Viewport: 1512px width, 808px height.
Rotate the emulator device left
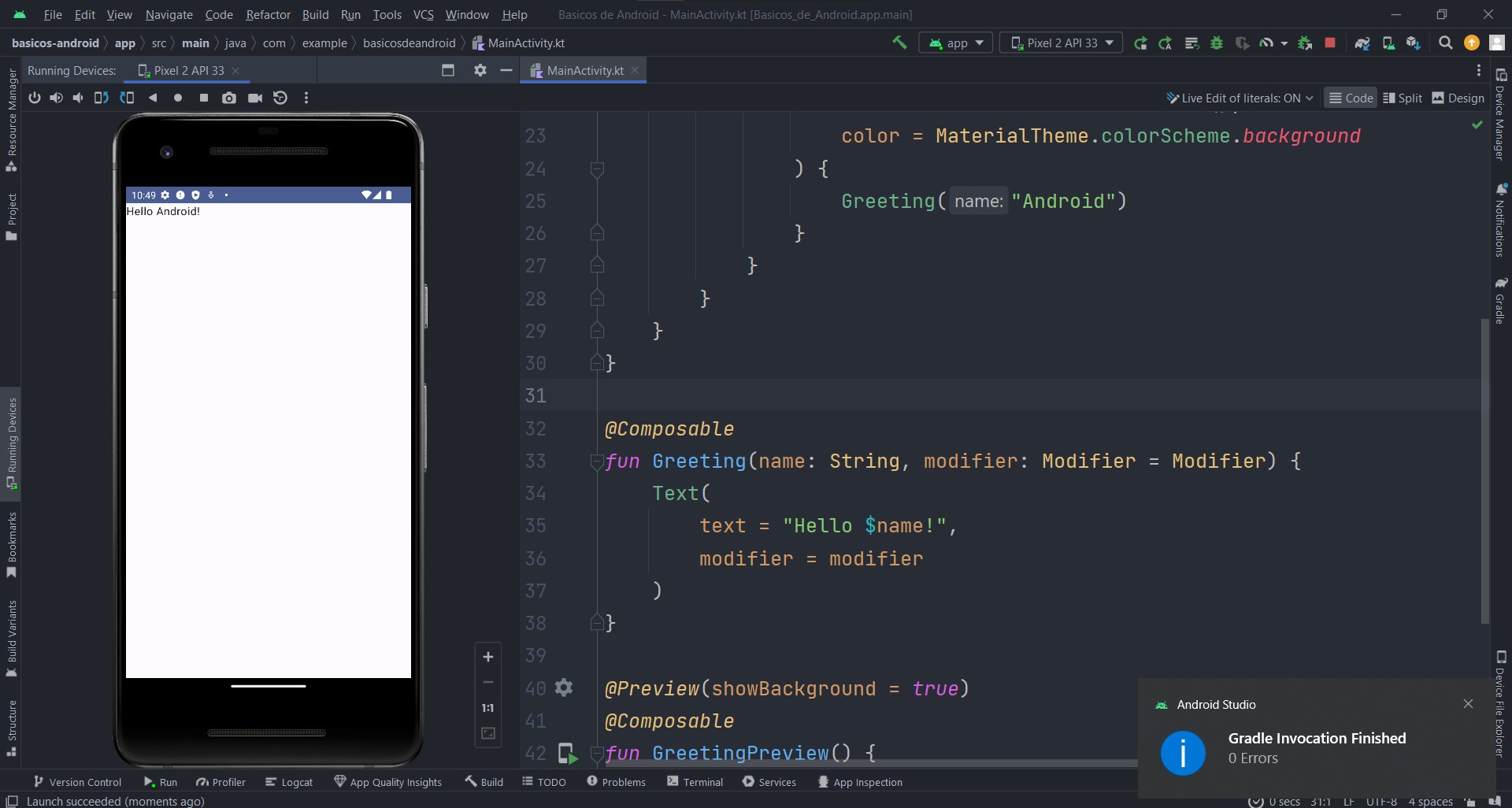point(102,98)
